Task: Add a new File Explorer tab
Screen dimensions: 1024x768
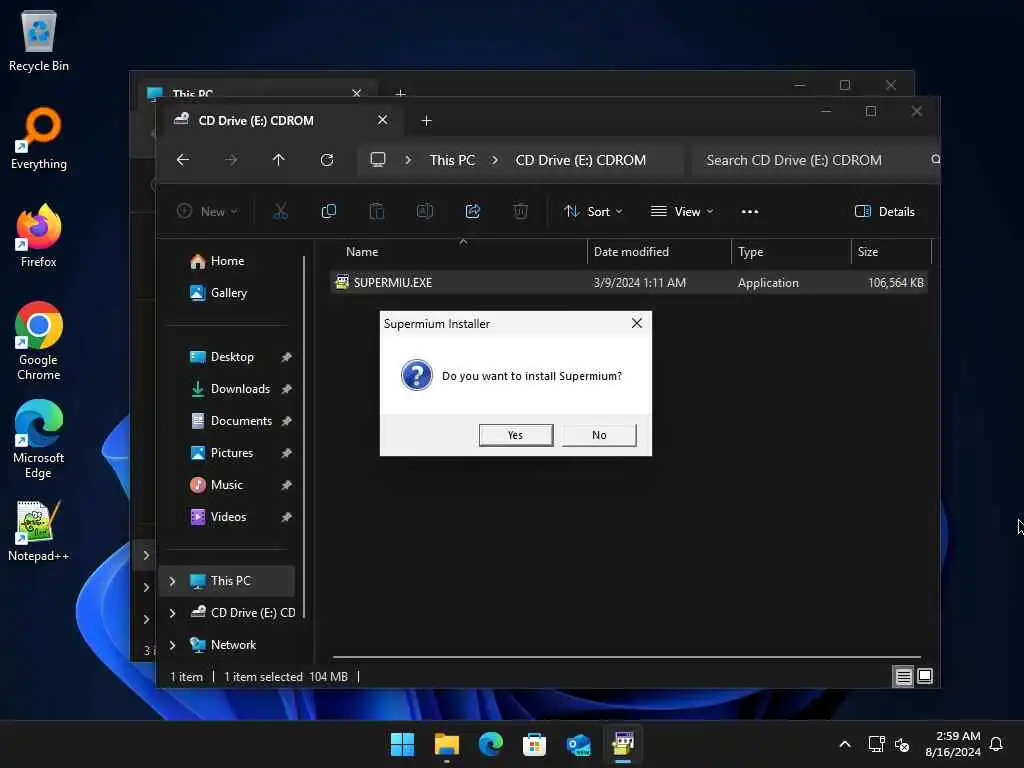Action: [x=426, y=121]
